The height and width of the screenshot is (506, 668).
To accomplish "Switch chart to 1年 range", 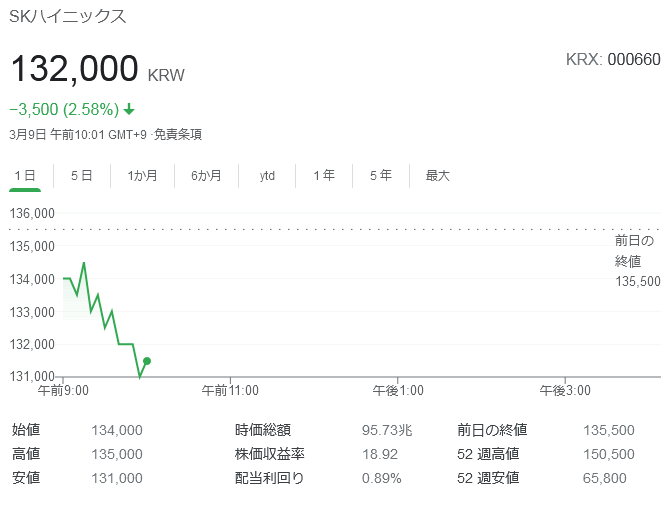I will [x=324, y=176].
